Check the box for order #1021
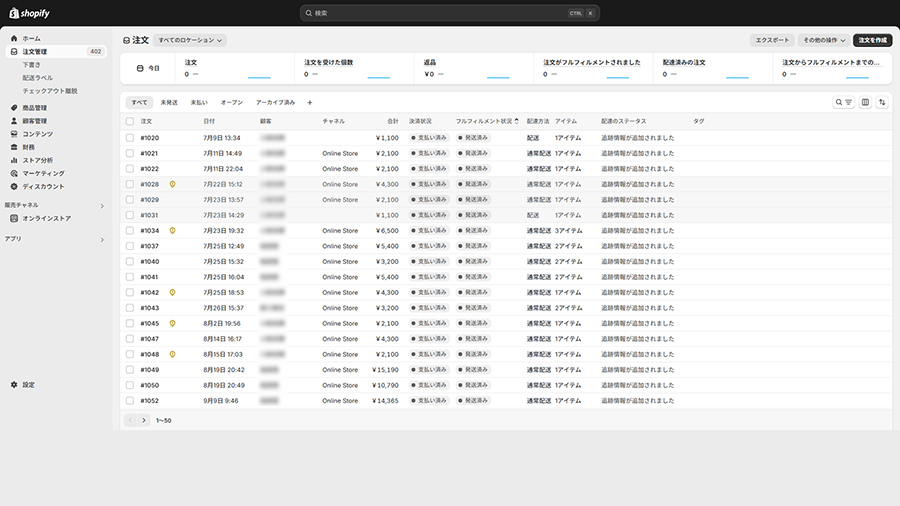 pyautogui.click(x=130, y=154)
